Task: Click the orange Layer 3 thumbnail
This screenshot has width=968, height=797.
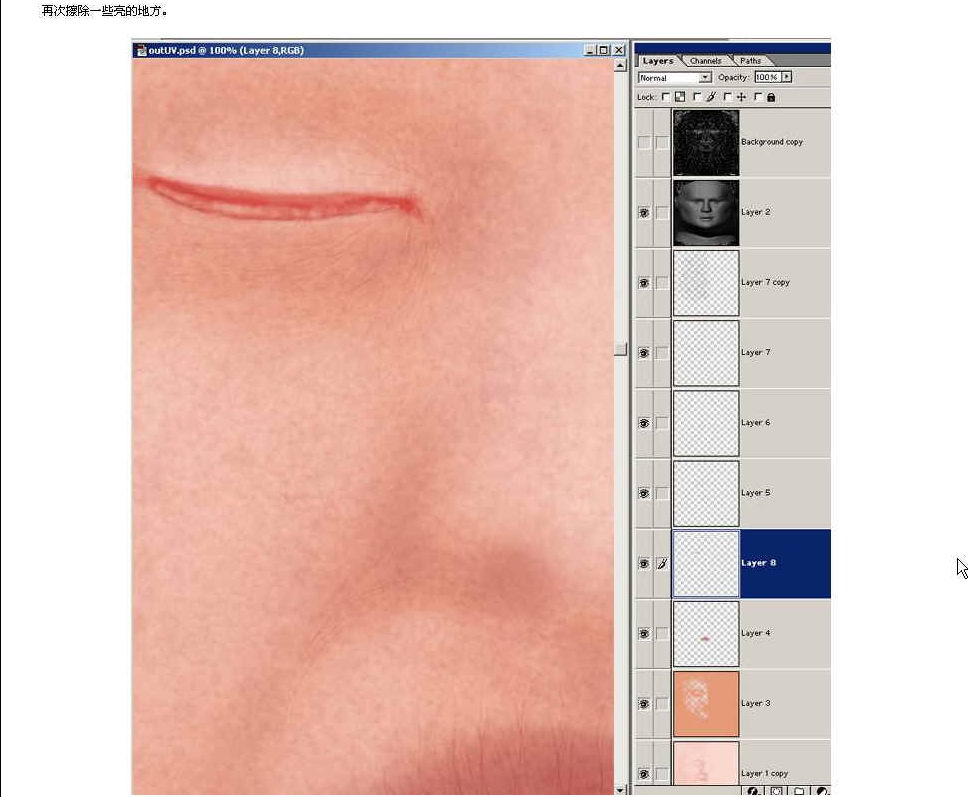Action: coord(706,704)
